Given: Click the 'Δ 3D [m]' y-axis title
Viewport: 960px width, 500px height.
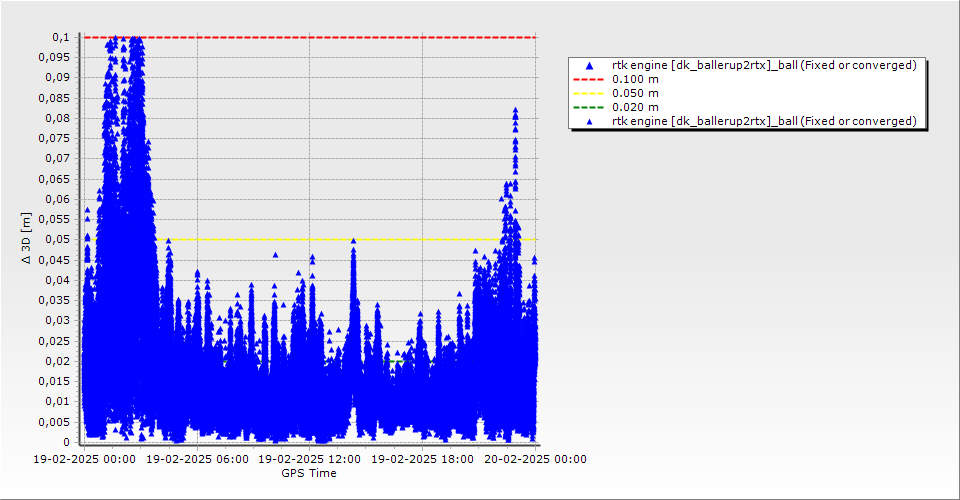Looking at the screenshot, I should (x=26, y=238).
